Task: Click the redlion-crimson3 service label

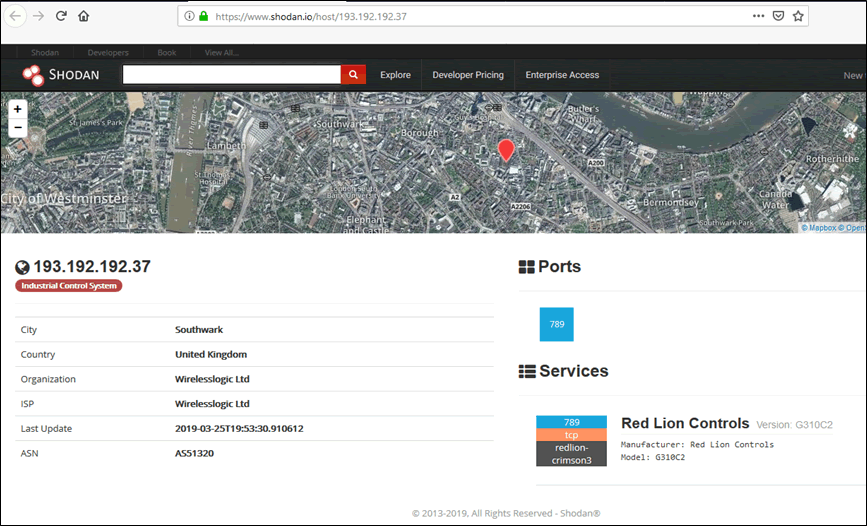Action: pos(571,454)
